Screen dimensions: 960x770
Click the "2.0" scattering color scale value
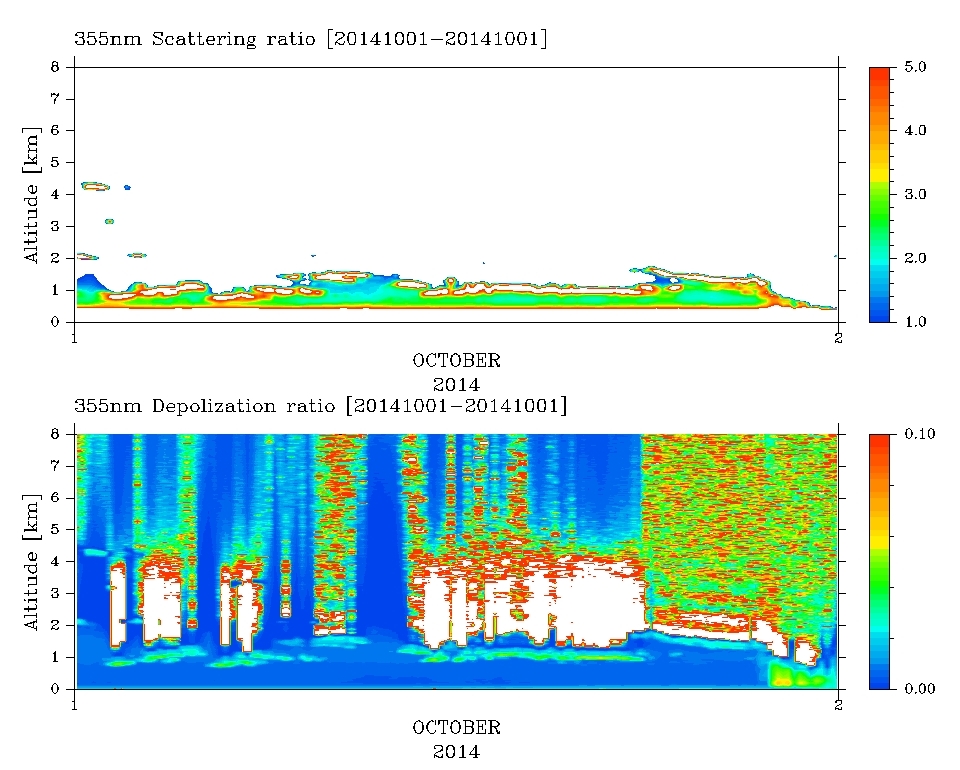tap(915, 258)
